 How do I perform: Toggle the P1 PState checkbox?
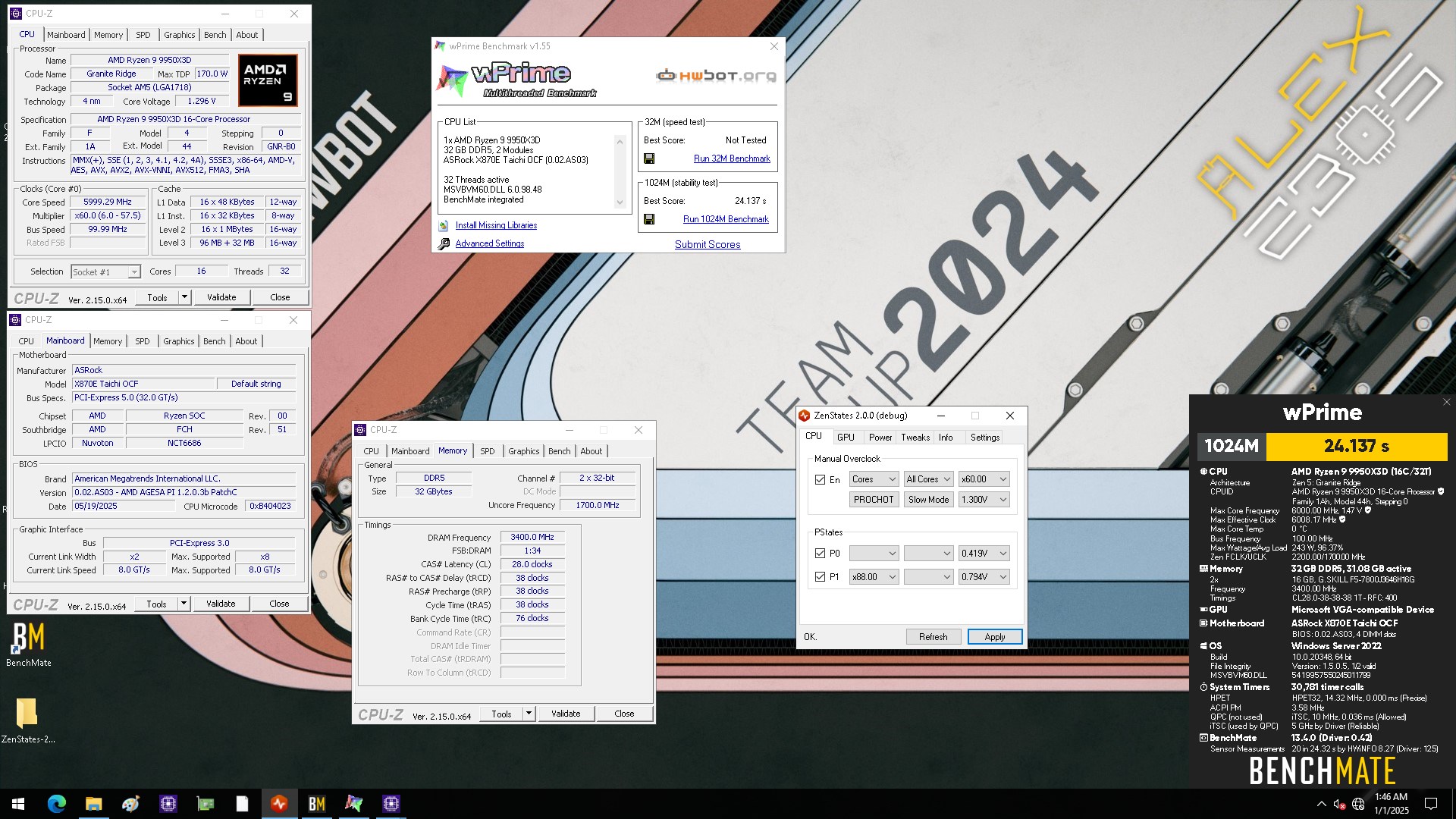pos(820,577)
